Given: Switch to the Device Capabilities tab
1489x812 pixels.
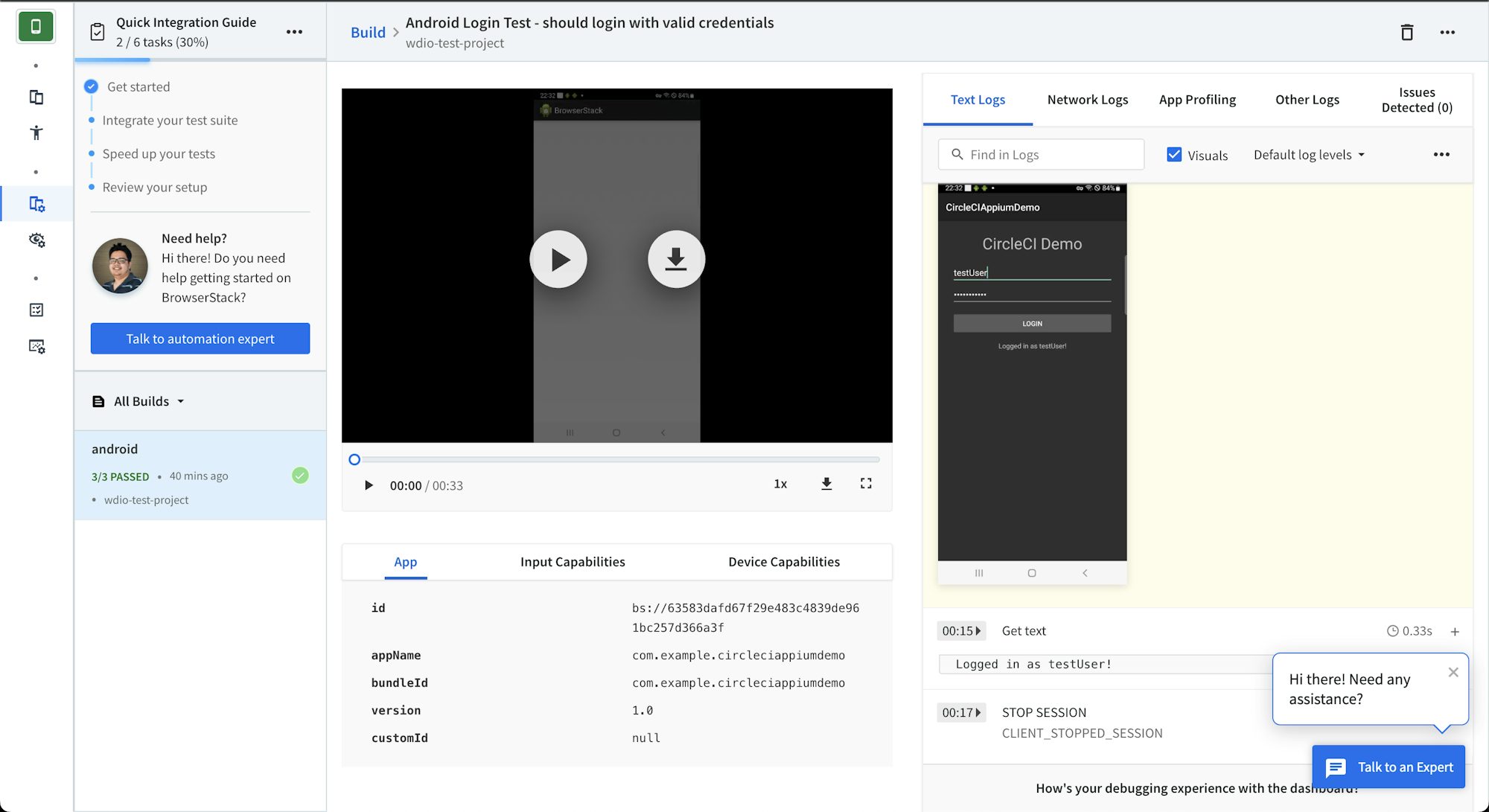Looking at the screenshot, I should point(783,562).
